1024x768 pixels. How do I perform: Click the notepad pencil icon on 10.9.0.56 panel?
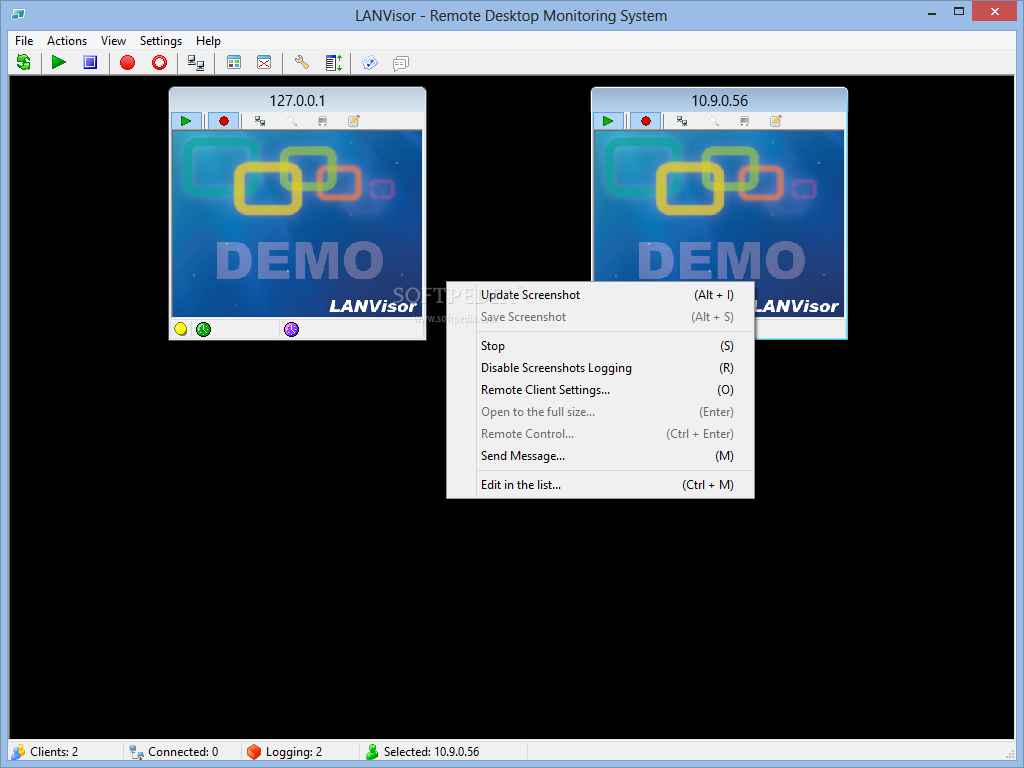[x=775, y=121]
